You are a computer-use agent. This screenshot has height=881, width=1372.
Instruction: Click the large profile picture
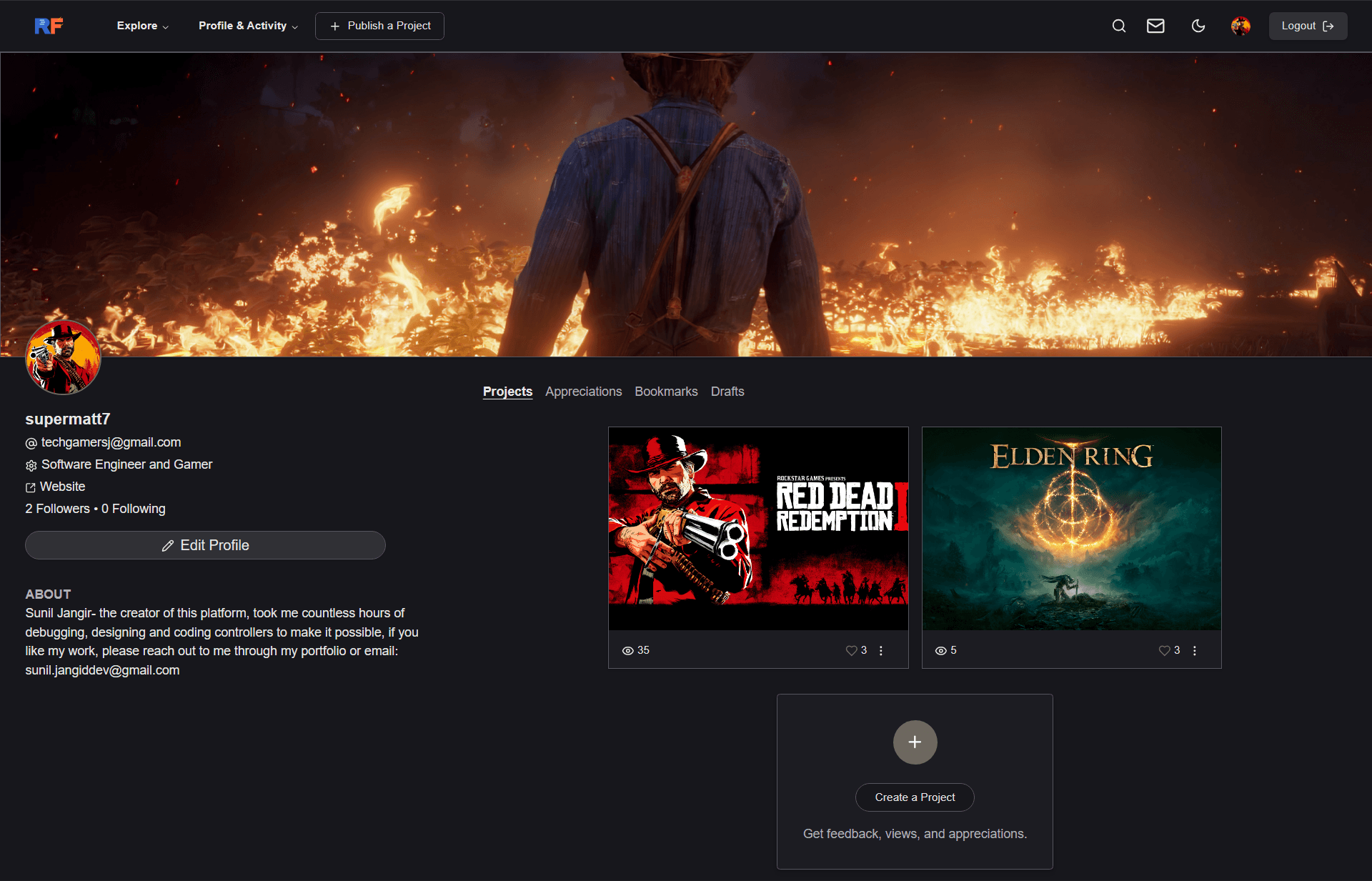pyautogui.click(x=63, y=357)
